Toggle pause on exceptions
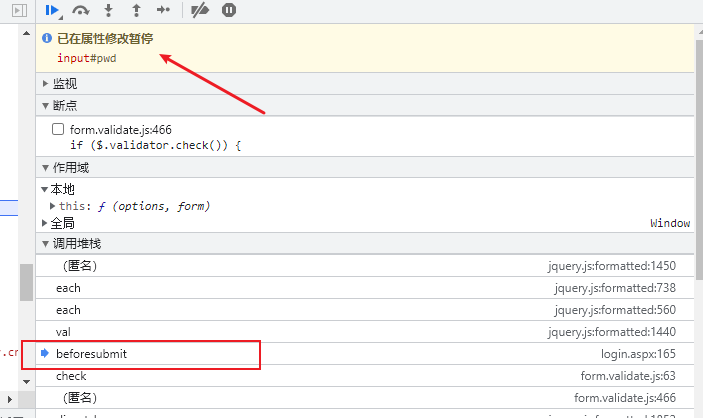The width and height of the screenshot is (703, 418). (229, 10)
